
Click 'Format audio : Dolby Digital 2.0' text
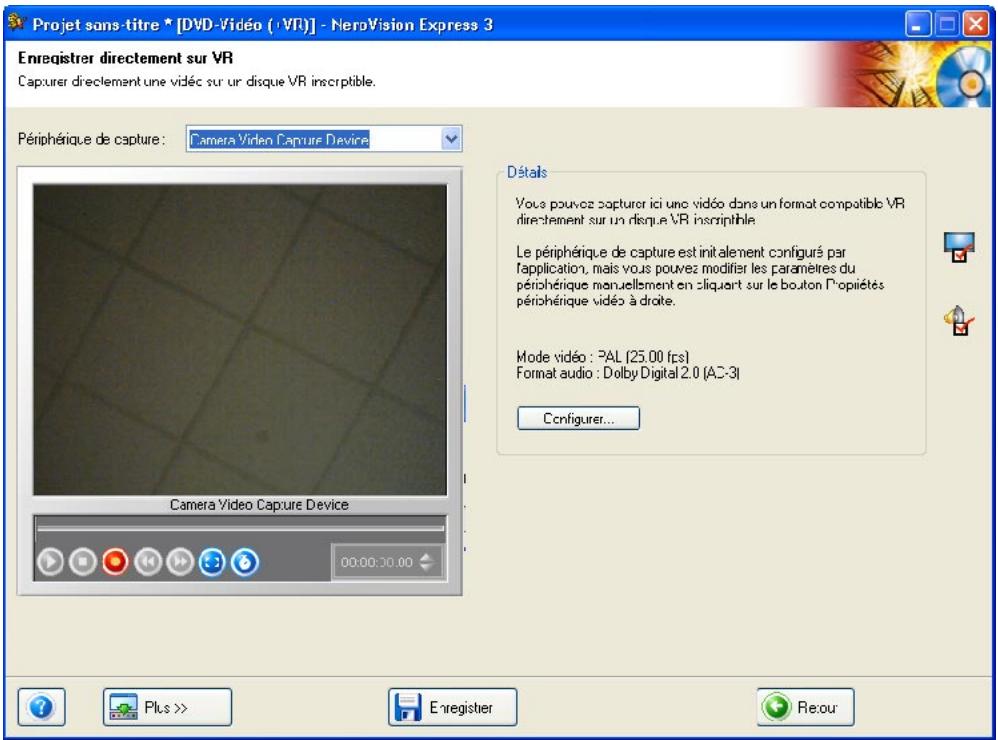[x=628, y=373]
